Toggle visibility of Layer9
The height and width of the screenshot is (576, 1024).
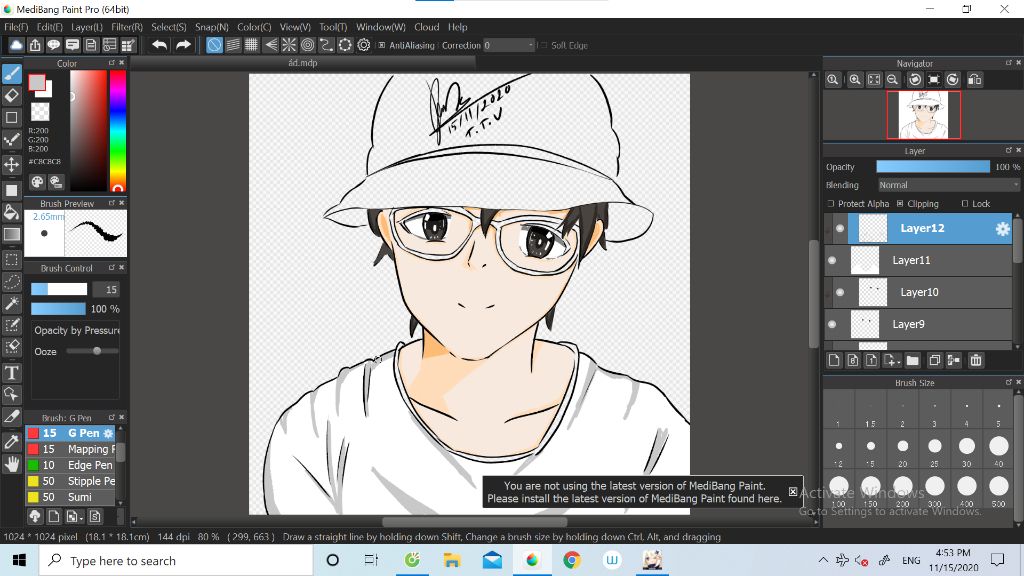tap(832, 324)
